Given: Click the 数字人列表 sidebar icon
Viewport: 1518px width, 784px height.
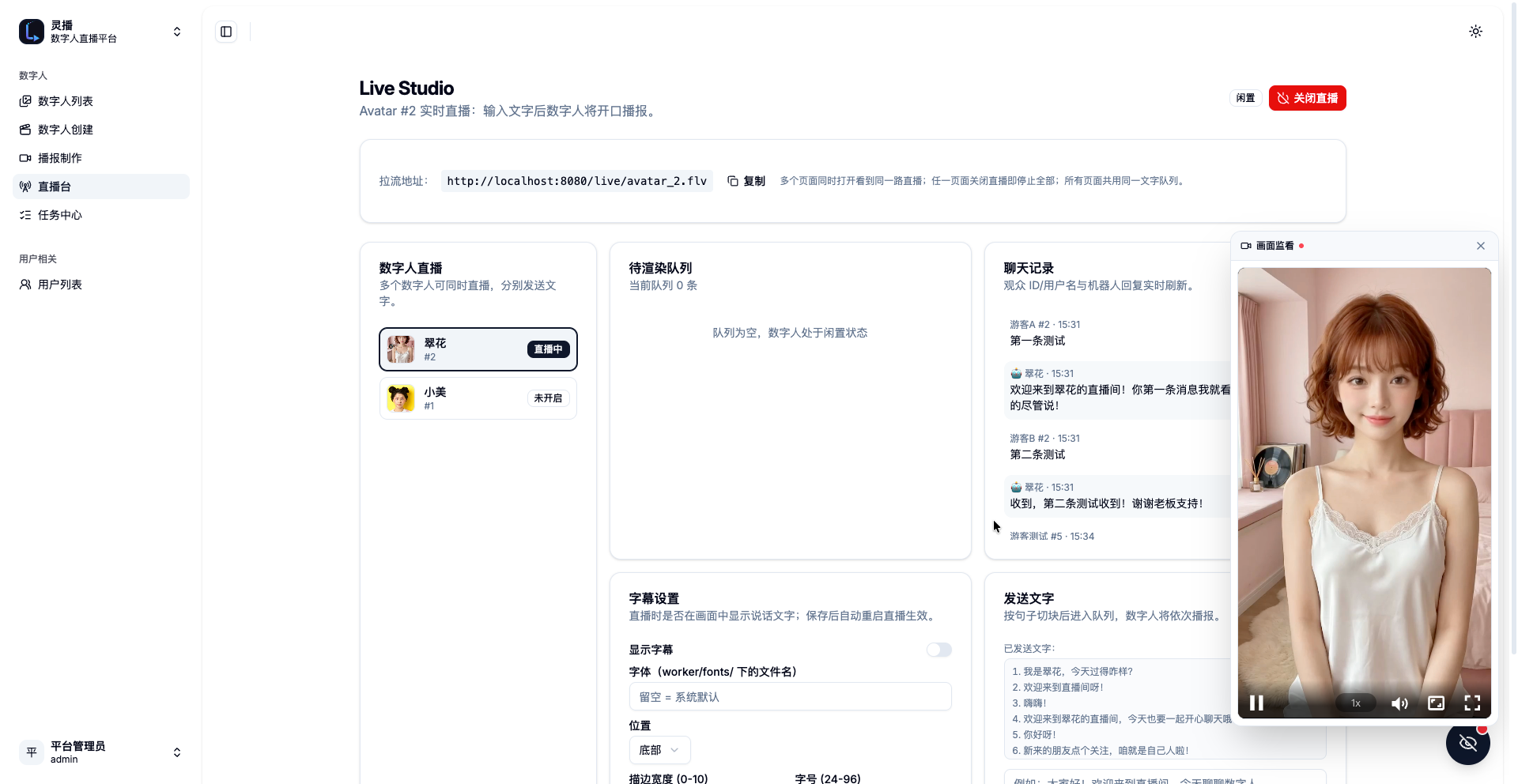Looking at the screenshot, I should click(25, 101).
